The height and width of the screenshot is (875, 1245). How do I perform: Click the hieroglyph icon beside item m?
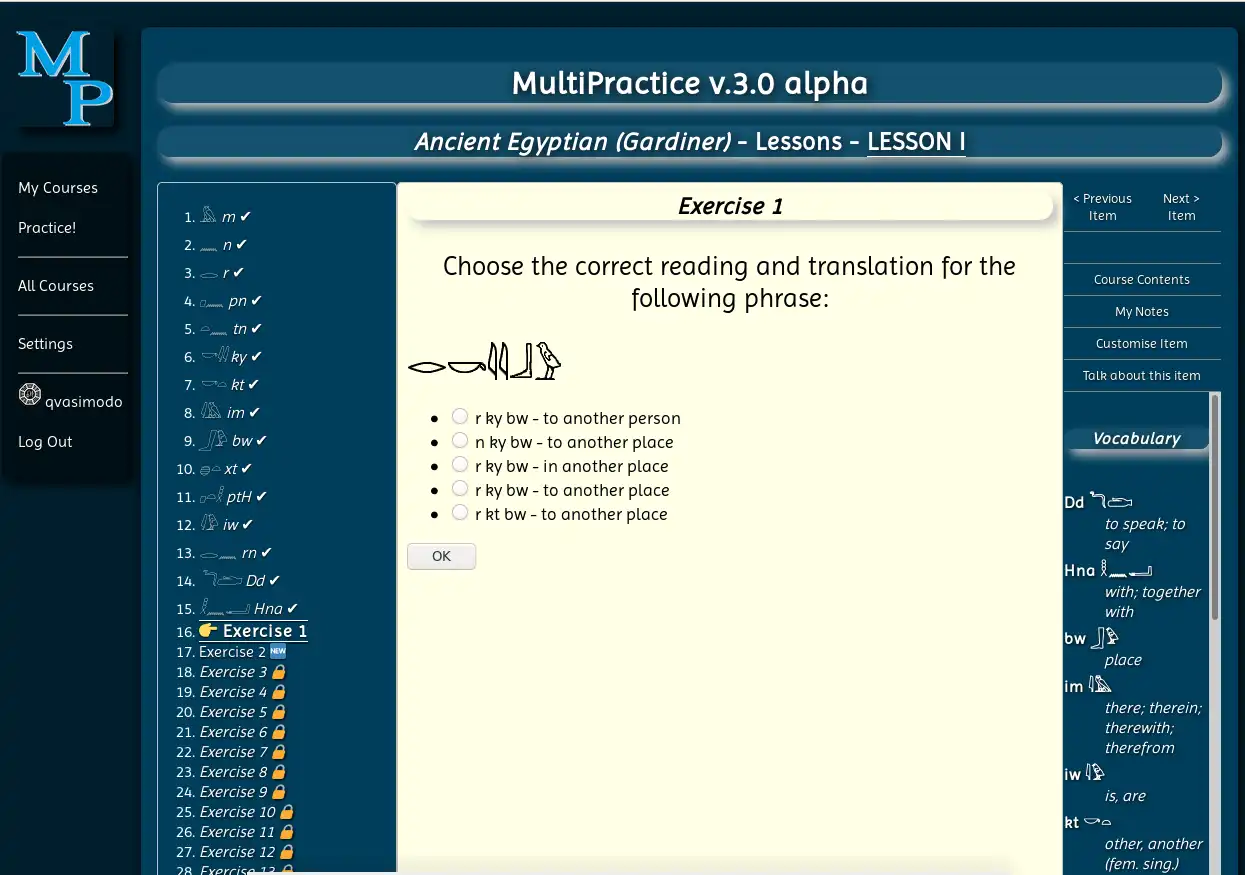click(x=208, y=215)
